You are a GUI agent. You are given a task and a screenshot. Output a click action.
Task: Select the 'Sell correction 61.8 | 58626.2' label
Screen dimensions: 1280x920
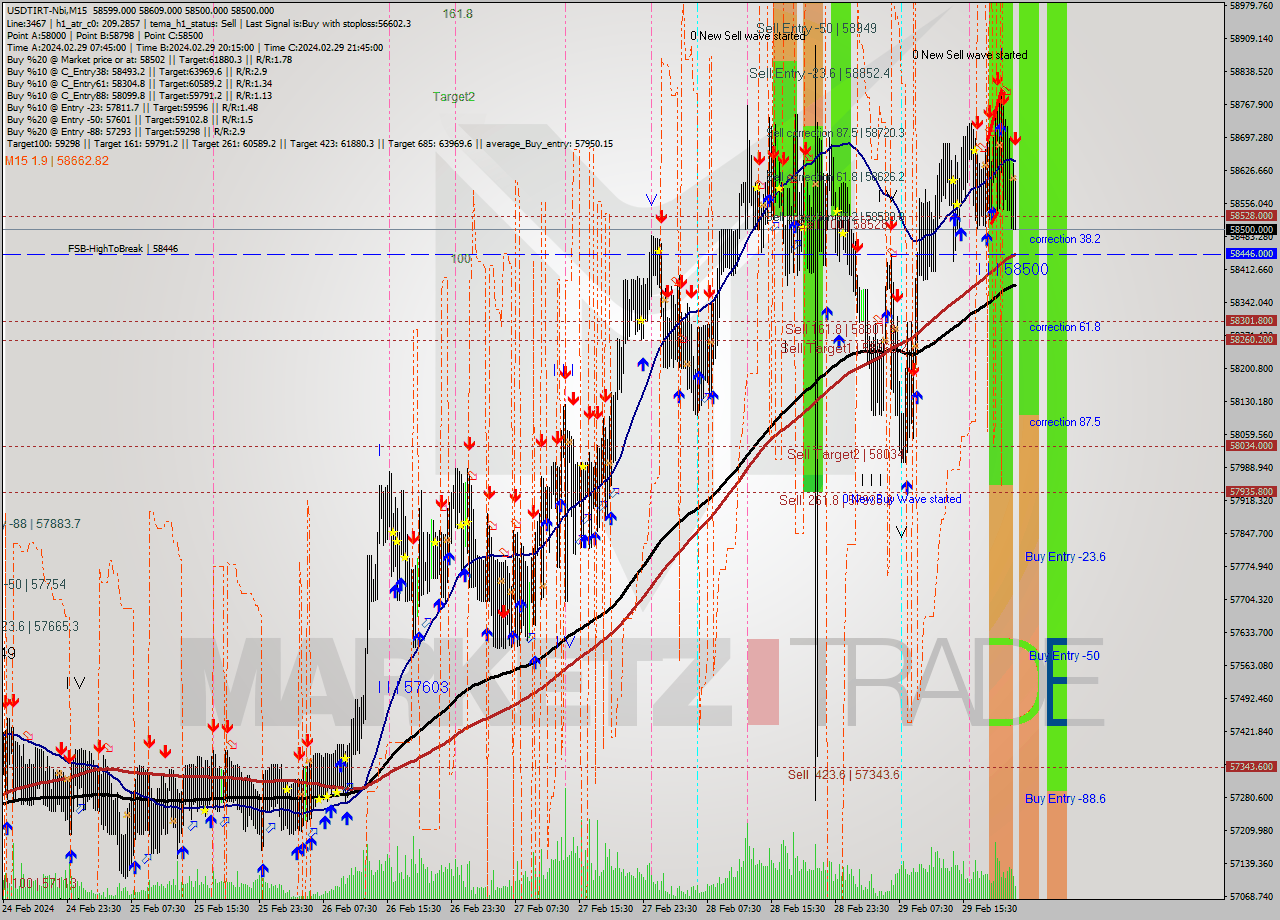836,177
